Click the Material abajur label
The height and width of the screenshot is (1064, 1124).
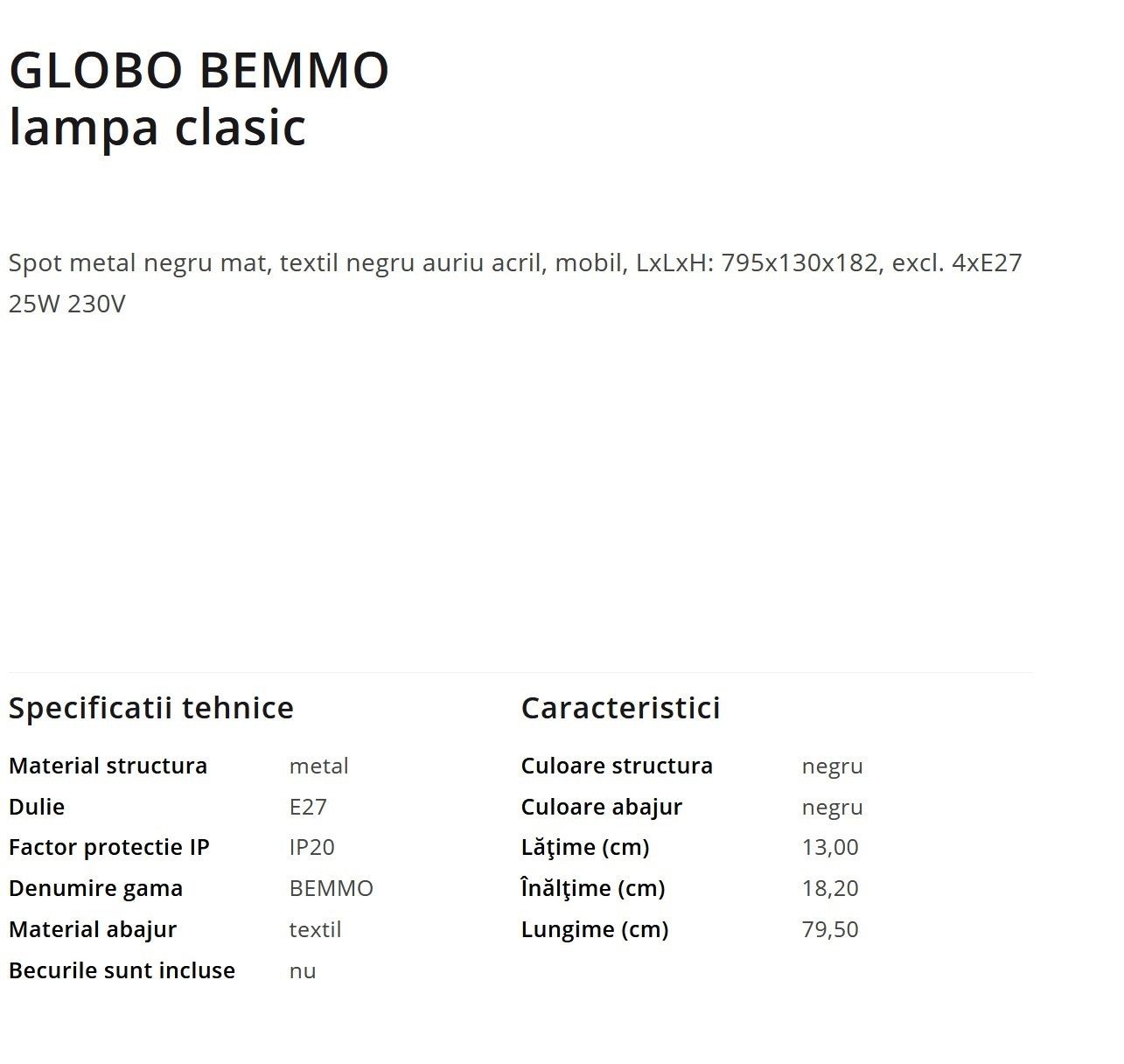[93, 928]
